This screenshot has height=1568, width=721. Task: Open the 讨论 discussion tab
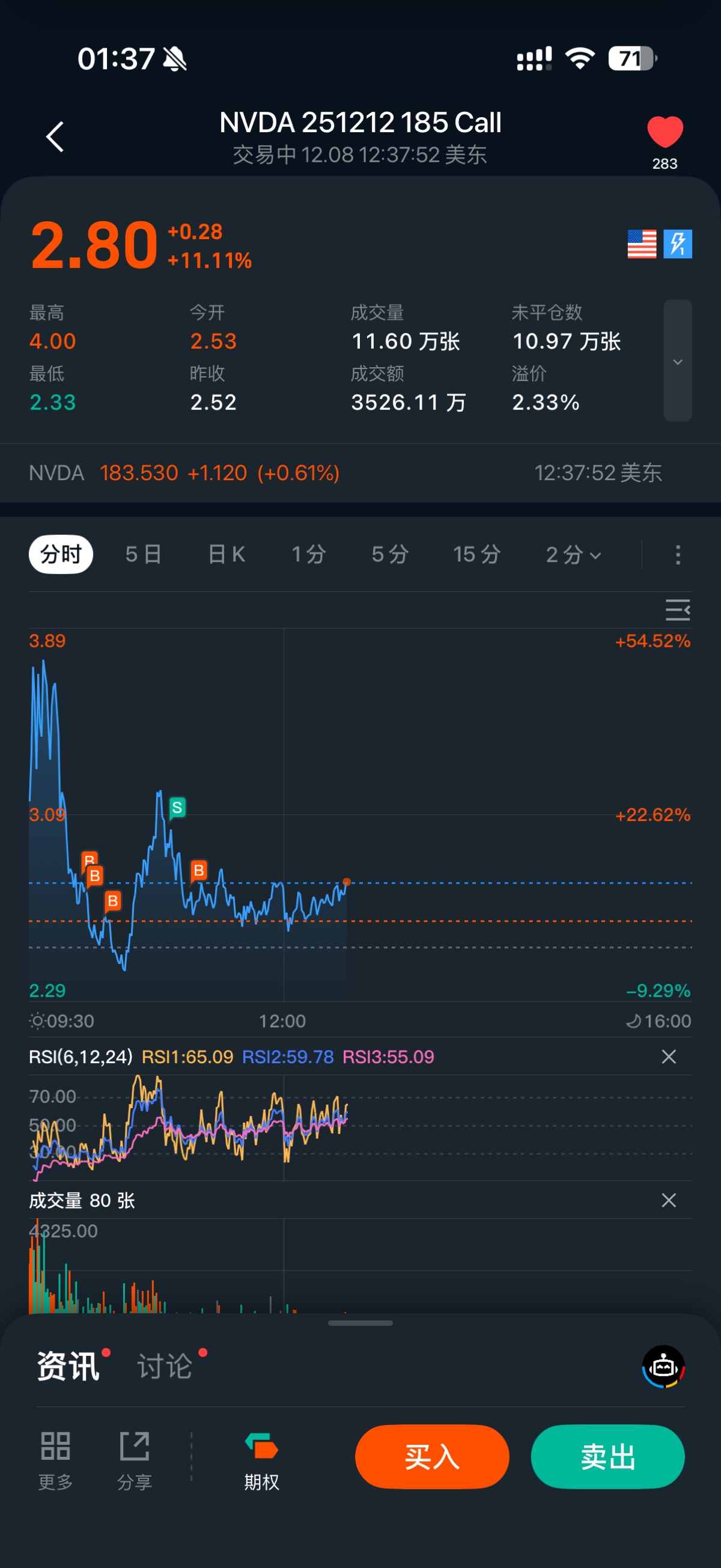165,1366
